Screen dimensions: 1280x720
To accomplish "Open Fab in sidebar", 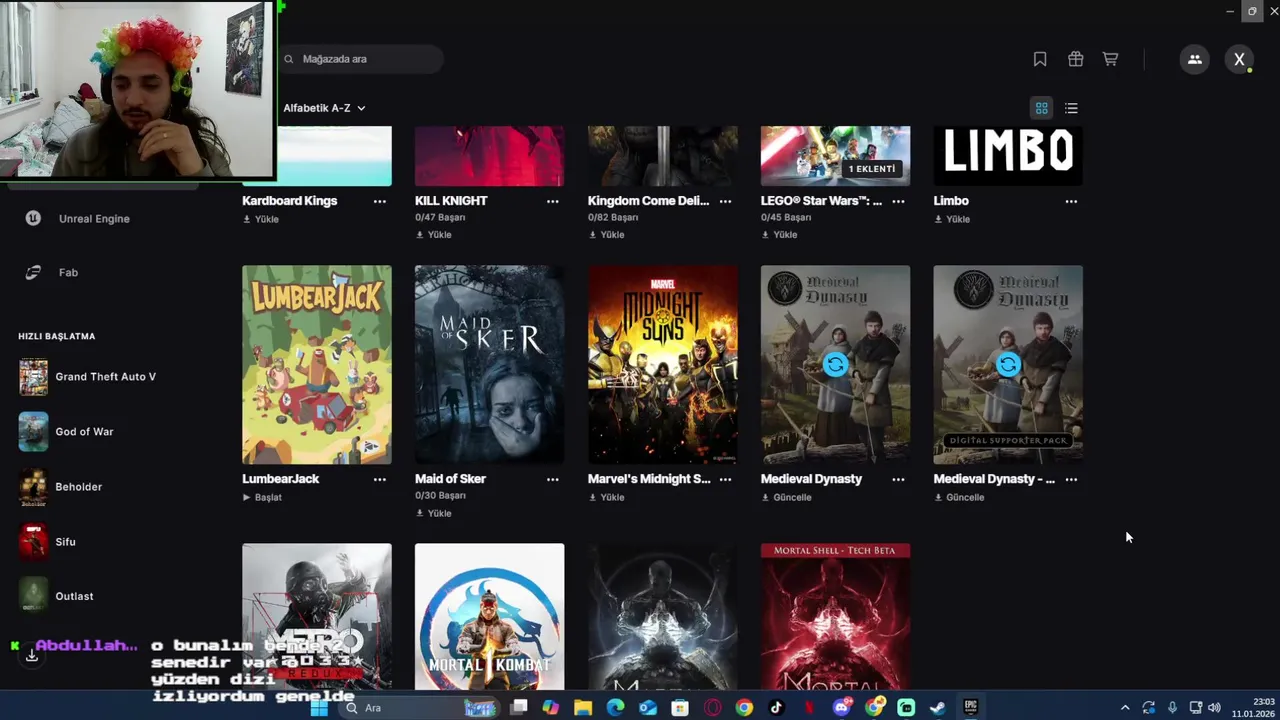I will [x=68, y=272].
